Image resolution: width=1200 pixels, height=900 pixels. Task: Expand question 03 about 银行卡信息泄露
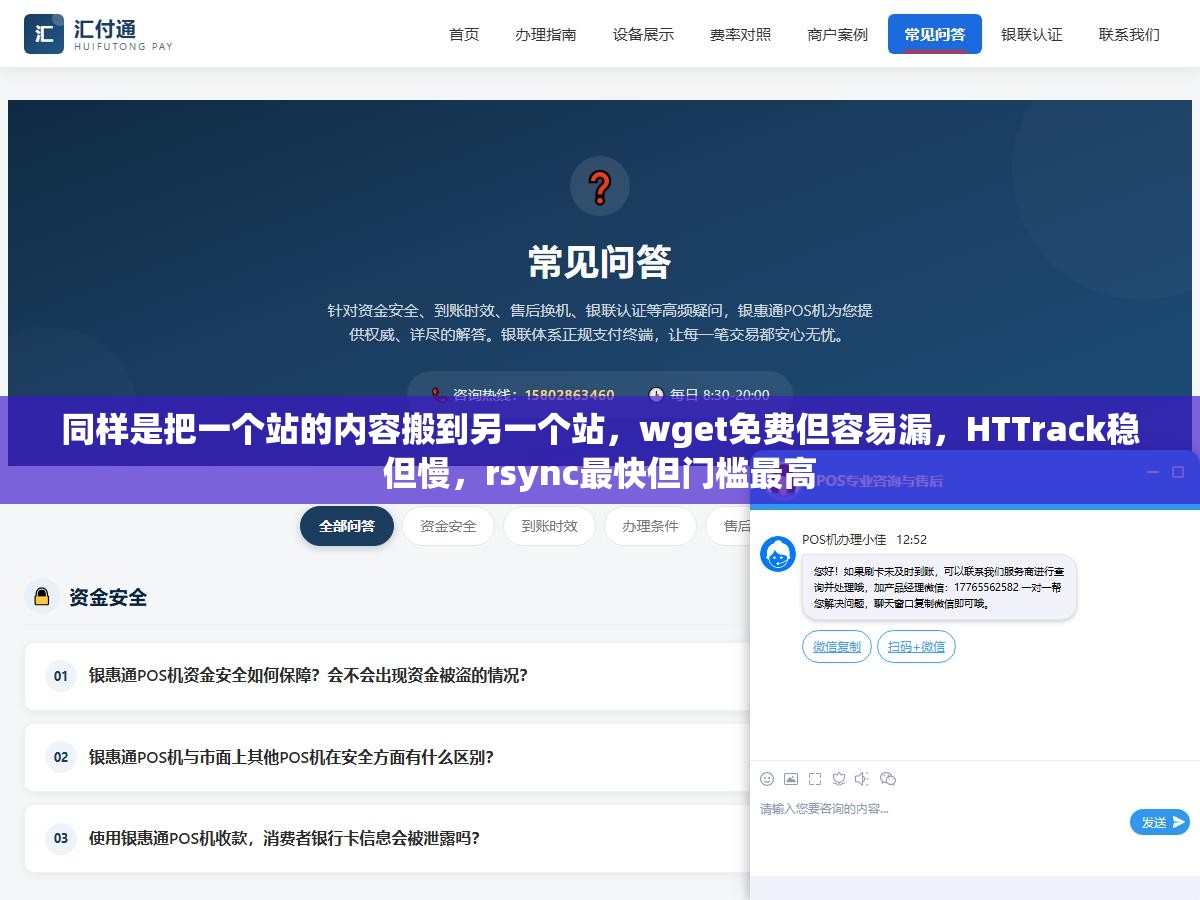click(x=387, y=839)
